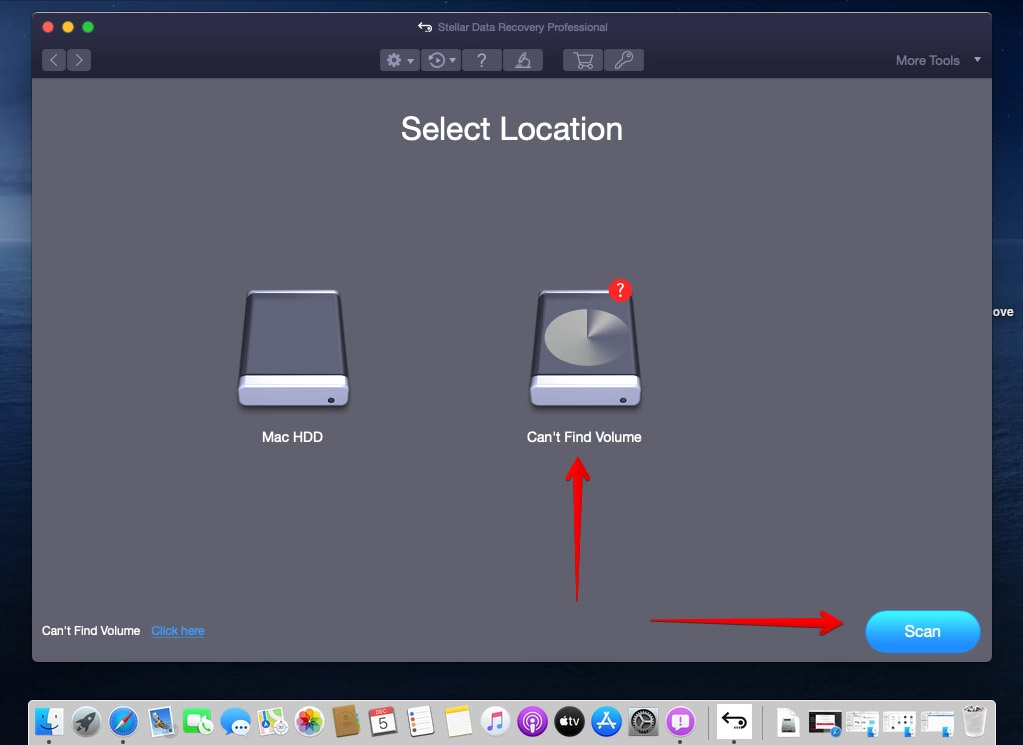1023x745 pixels.
Task: Open Finder from the Dock
Action: 49,722
